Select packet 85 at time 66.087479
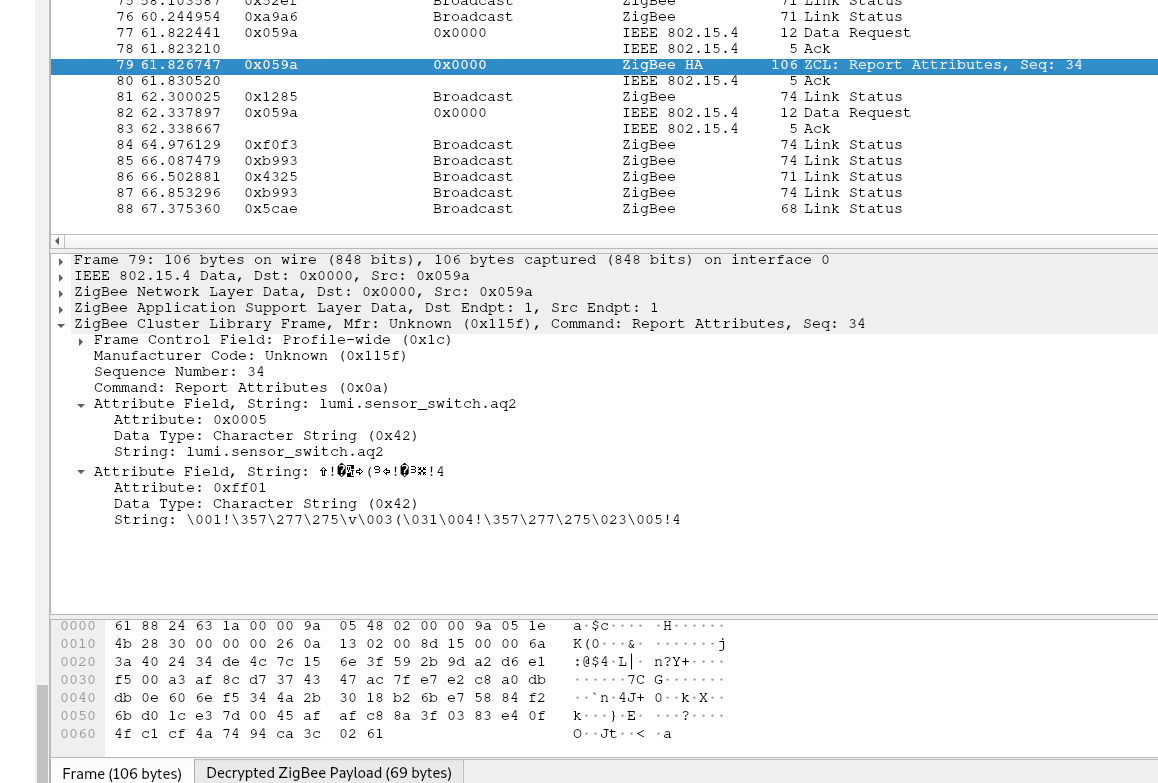 [604, 161]
